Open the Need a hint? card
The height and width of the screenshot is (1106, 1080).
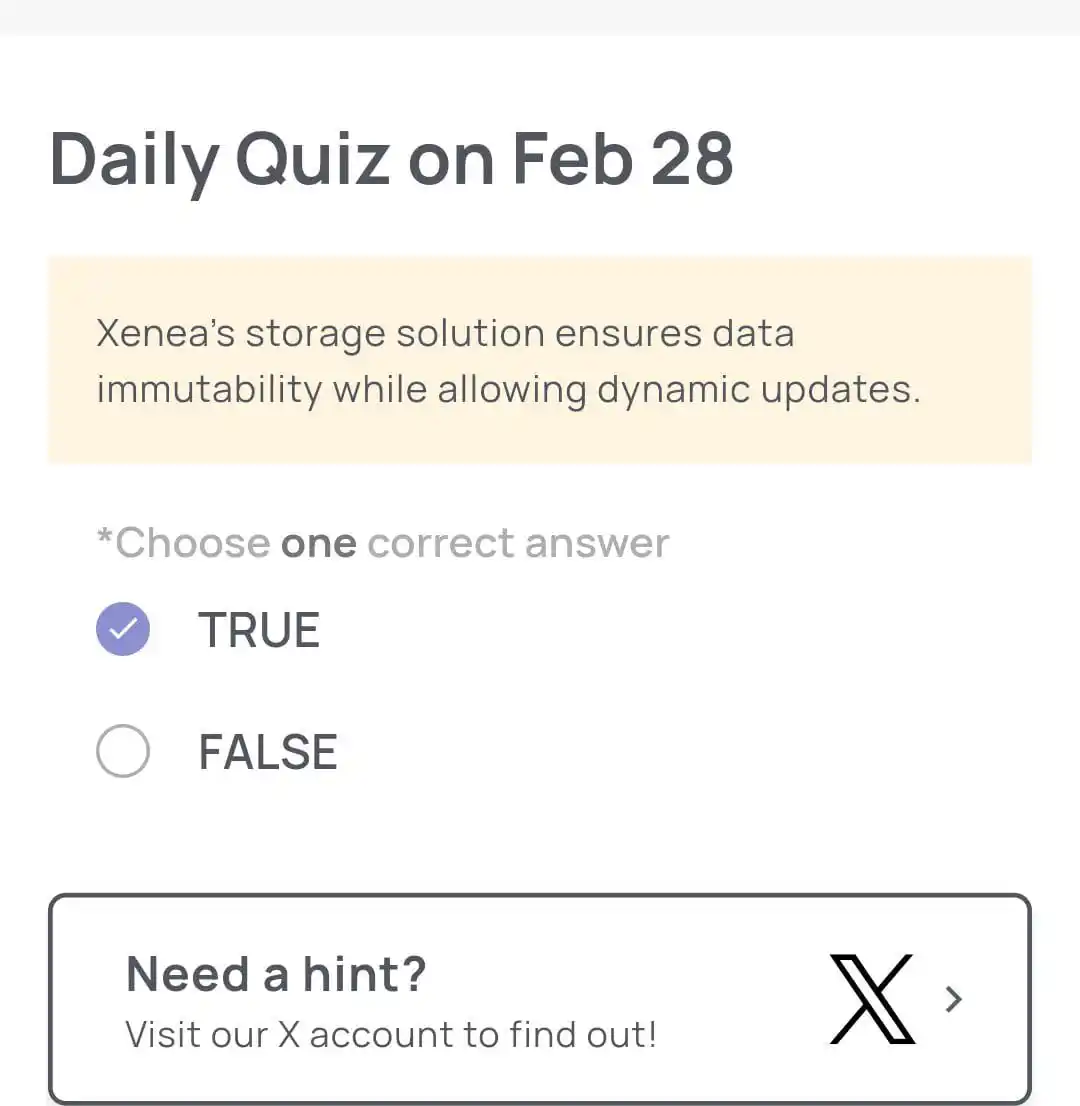coord(540,999)
